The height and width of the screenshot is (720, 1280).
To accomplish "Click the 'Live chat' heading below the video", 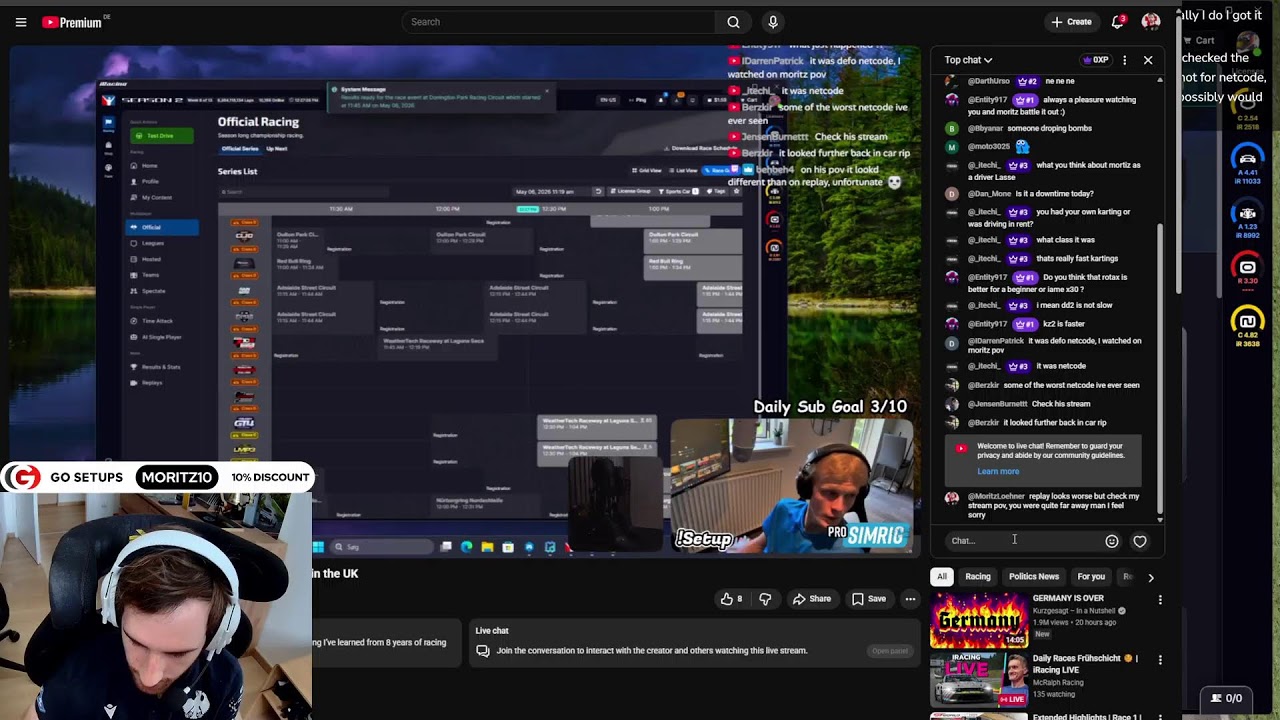I will (492, 631).
